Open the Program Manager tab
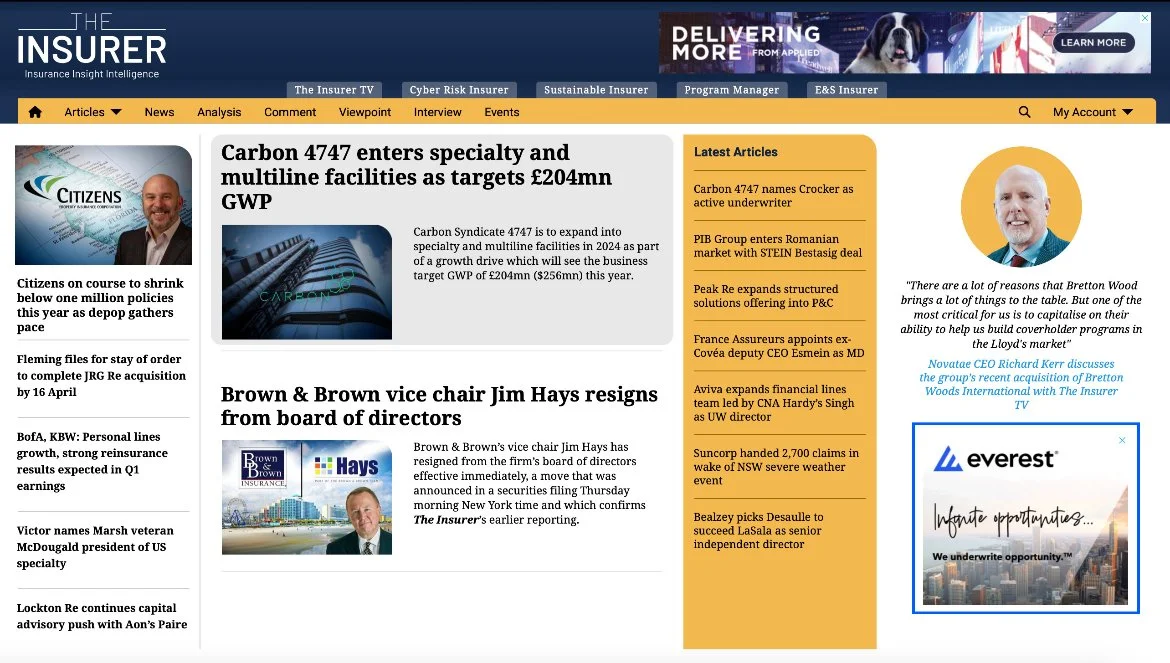The width and height of the screenshot is (1170, 663). tap(731, 90)
